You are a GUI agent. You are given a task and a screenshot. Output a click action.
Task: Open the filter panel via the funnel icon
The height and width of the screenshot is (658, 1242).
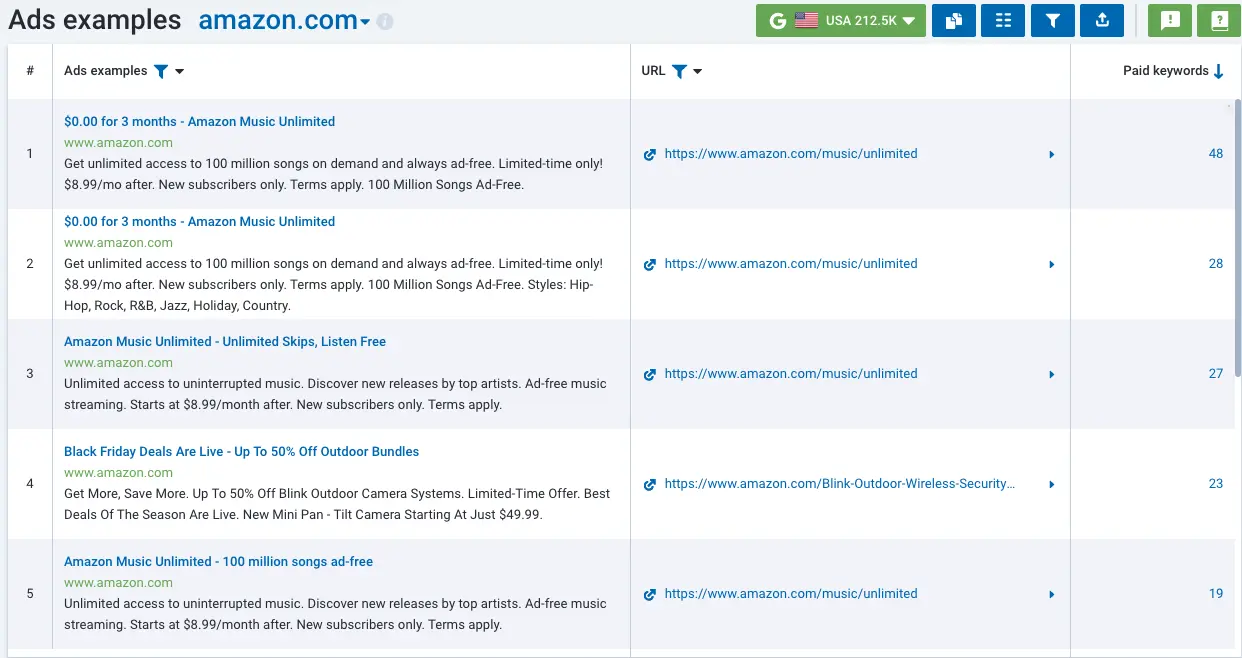1052,20
